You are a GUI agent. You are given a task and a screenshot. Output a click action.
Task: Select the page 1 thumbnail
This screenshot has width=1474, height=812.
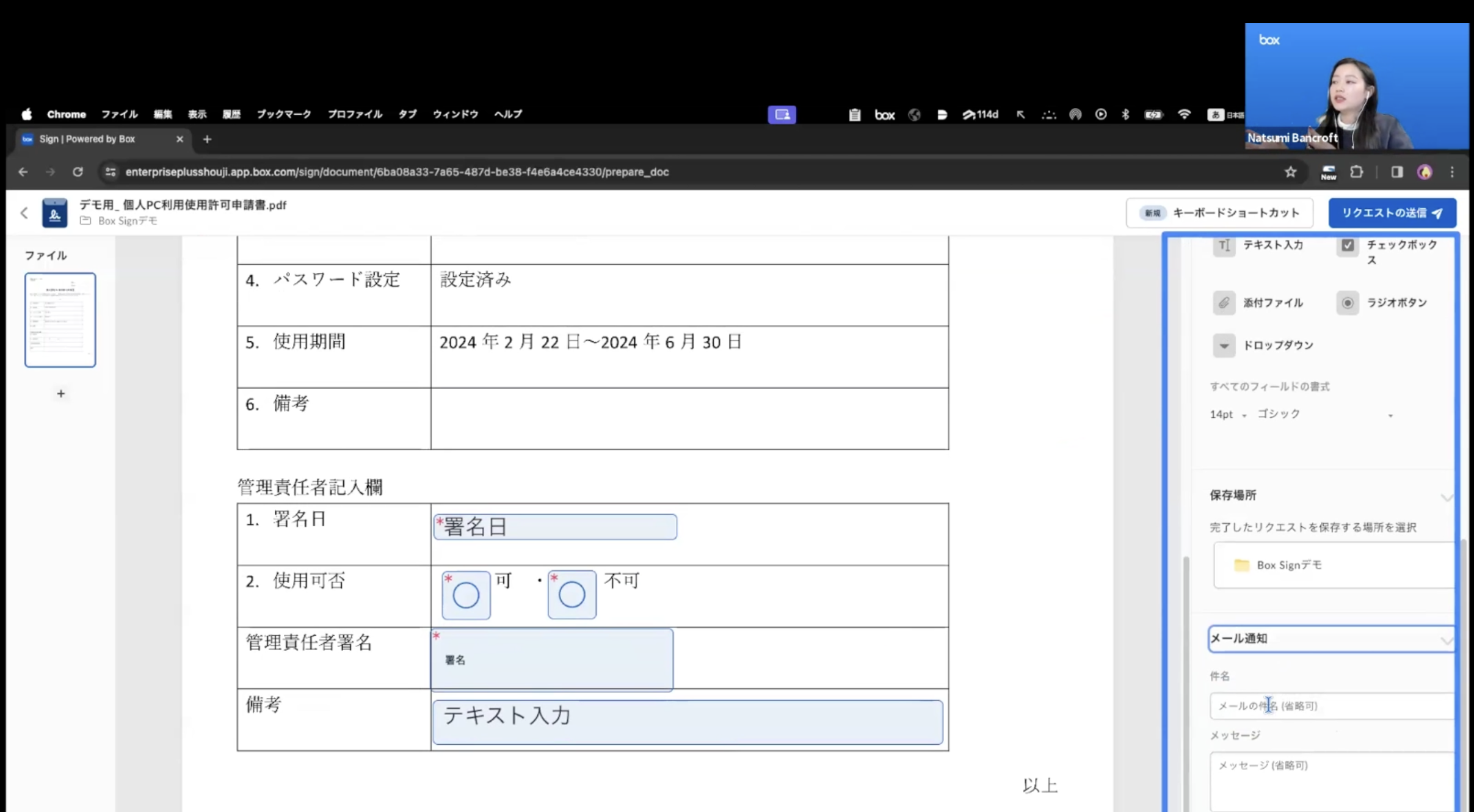(60, 320)
